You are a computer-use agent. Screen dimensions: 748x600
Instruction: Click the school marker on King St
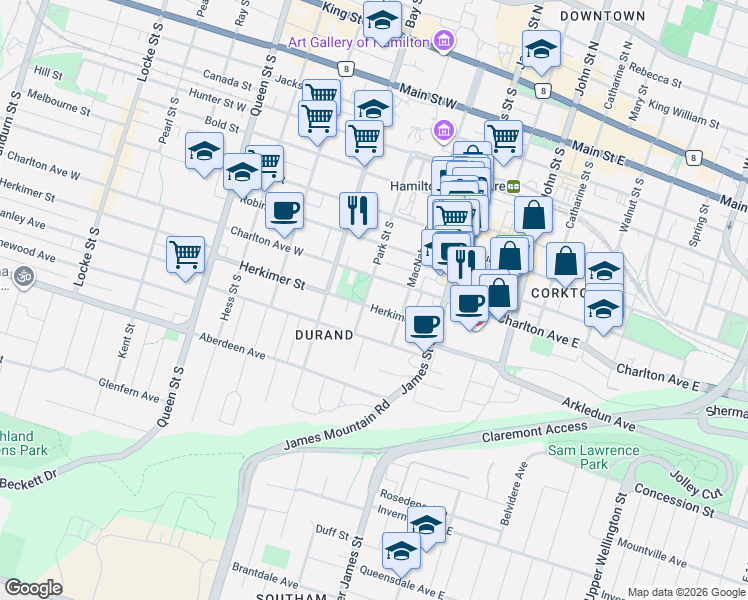coord(382,21)
